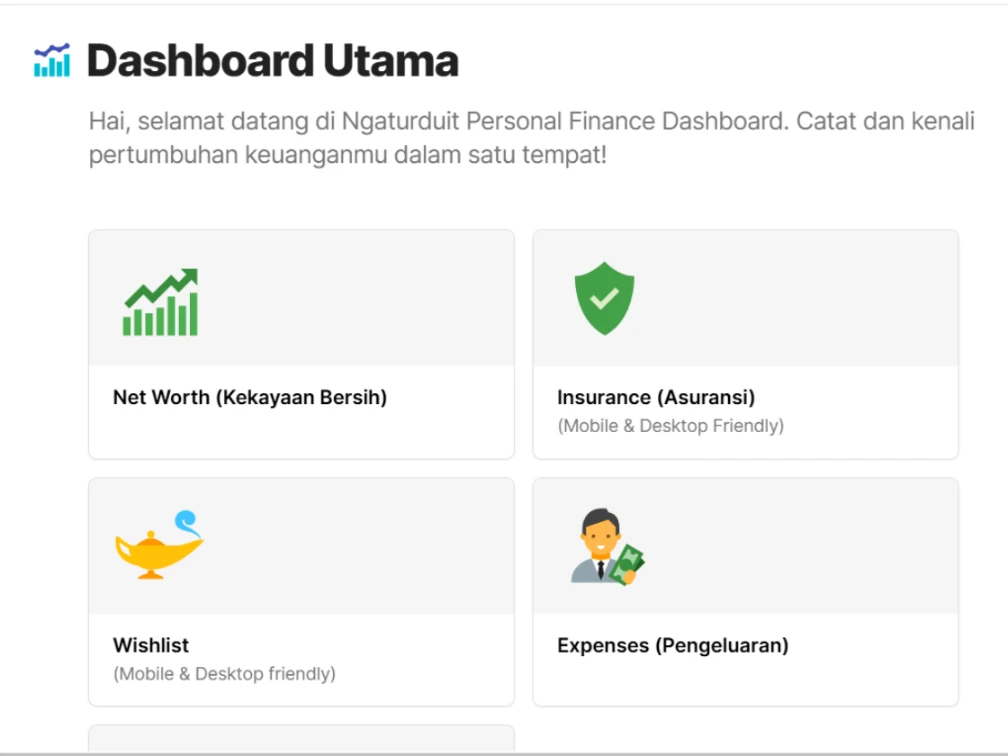Open the "Expenses (Pengeluaran)" title link

672,645
